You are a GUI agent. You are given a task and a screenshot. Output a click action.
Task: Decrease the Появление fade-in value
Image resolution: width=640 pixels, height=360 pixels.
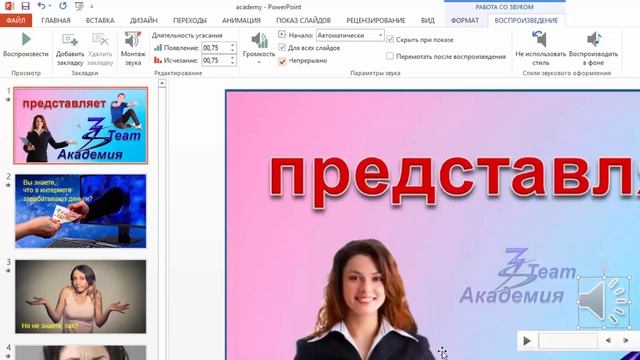pos(233,51)
